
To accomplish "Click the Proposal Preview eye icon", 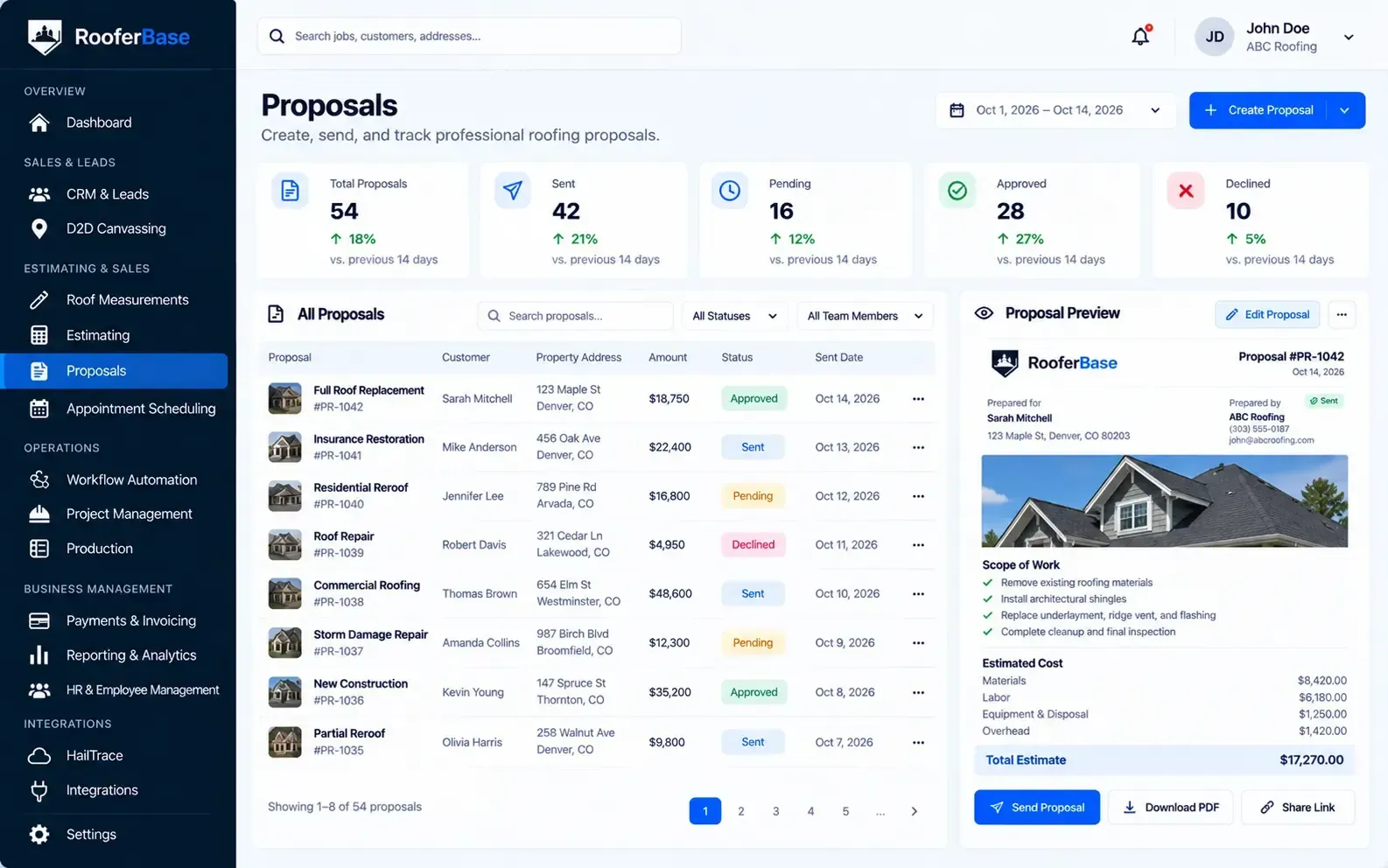I will pos(984,313).
